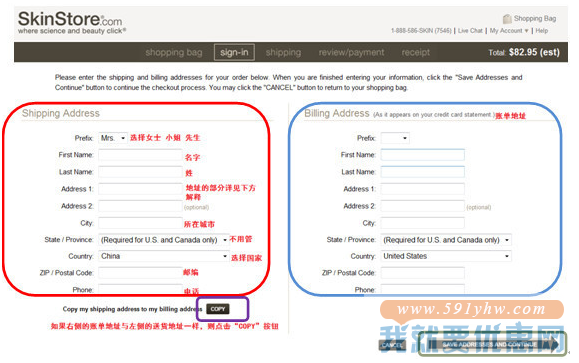Expand the My Account menu
Viewport: 579px width, 363px height.
tap(509, 31)
